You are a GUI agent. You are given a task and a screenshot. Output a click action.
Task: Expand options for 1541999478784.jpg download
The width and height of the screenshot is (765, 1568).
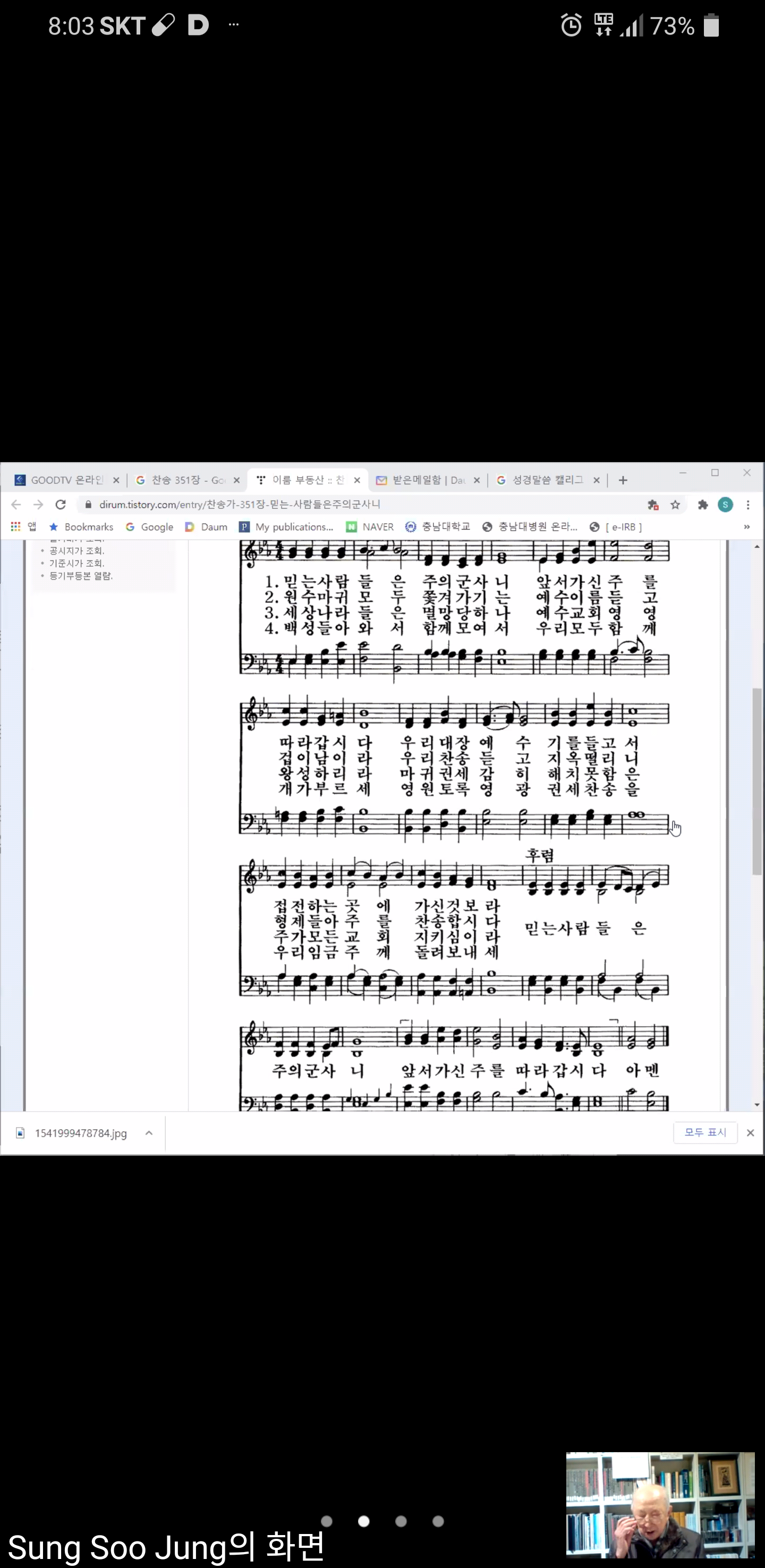point(149,1133)
